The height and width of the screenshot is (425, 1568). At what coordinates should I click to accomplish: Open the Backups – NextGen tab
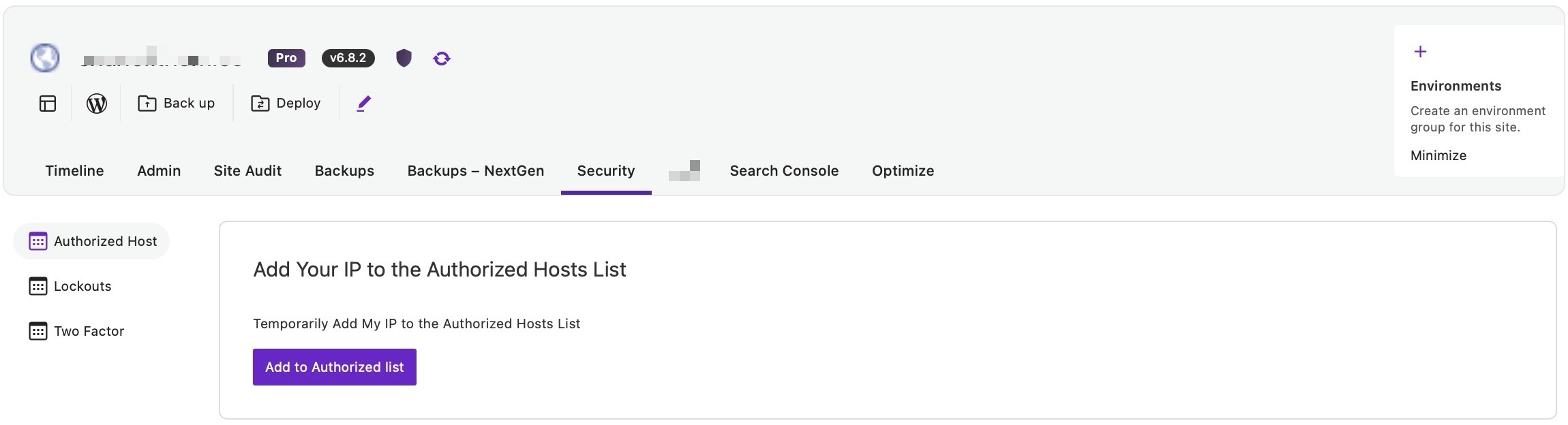(476, 171)
